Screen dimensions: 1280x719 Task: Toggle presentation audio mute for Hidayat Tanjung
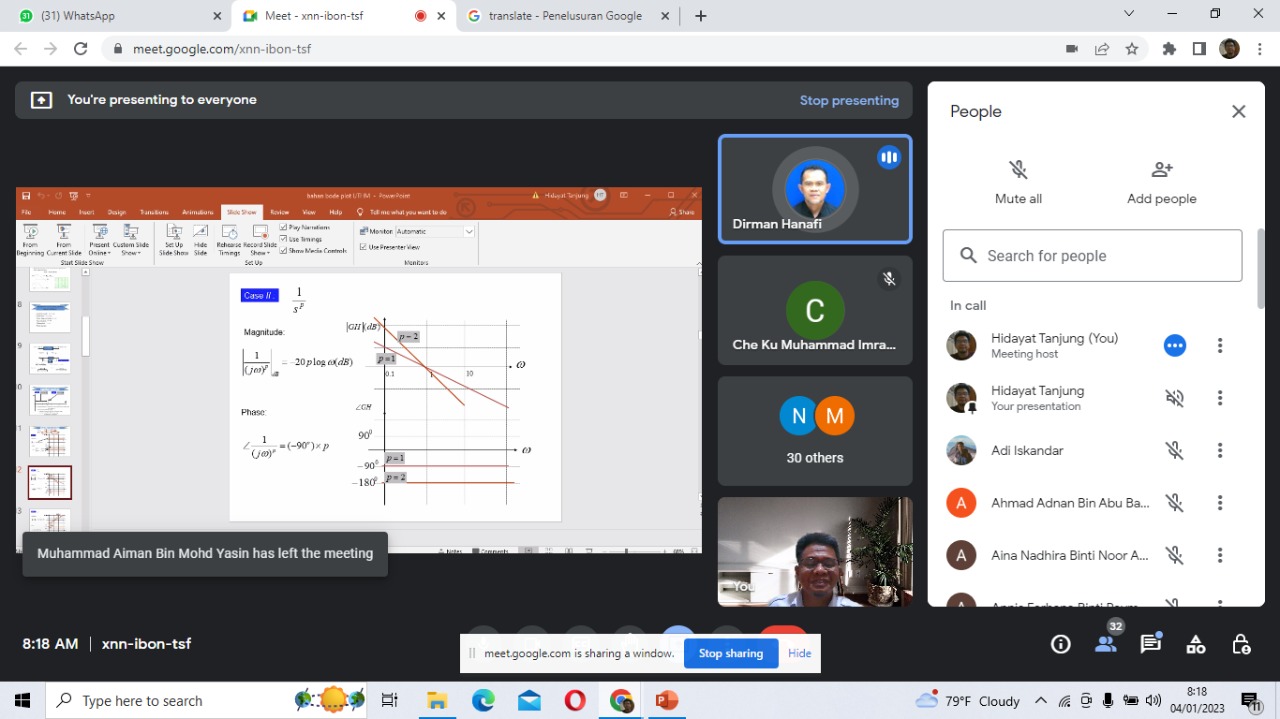(1174, 398)
